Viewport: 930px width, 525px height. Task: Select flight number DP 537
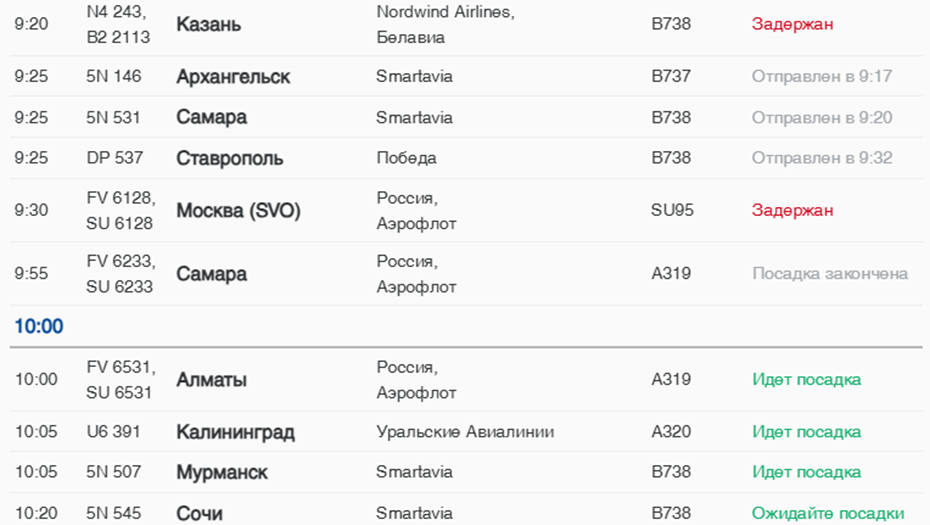(x=115, y=158)
